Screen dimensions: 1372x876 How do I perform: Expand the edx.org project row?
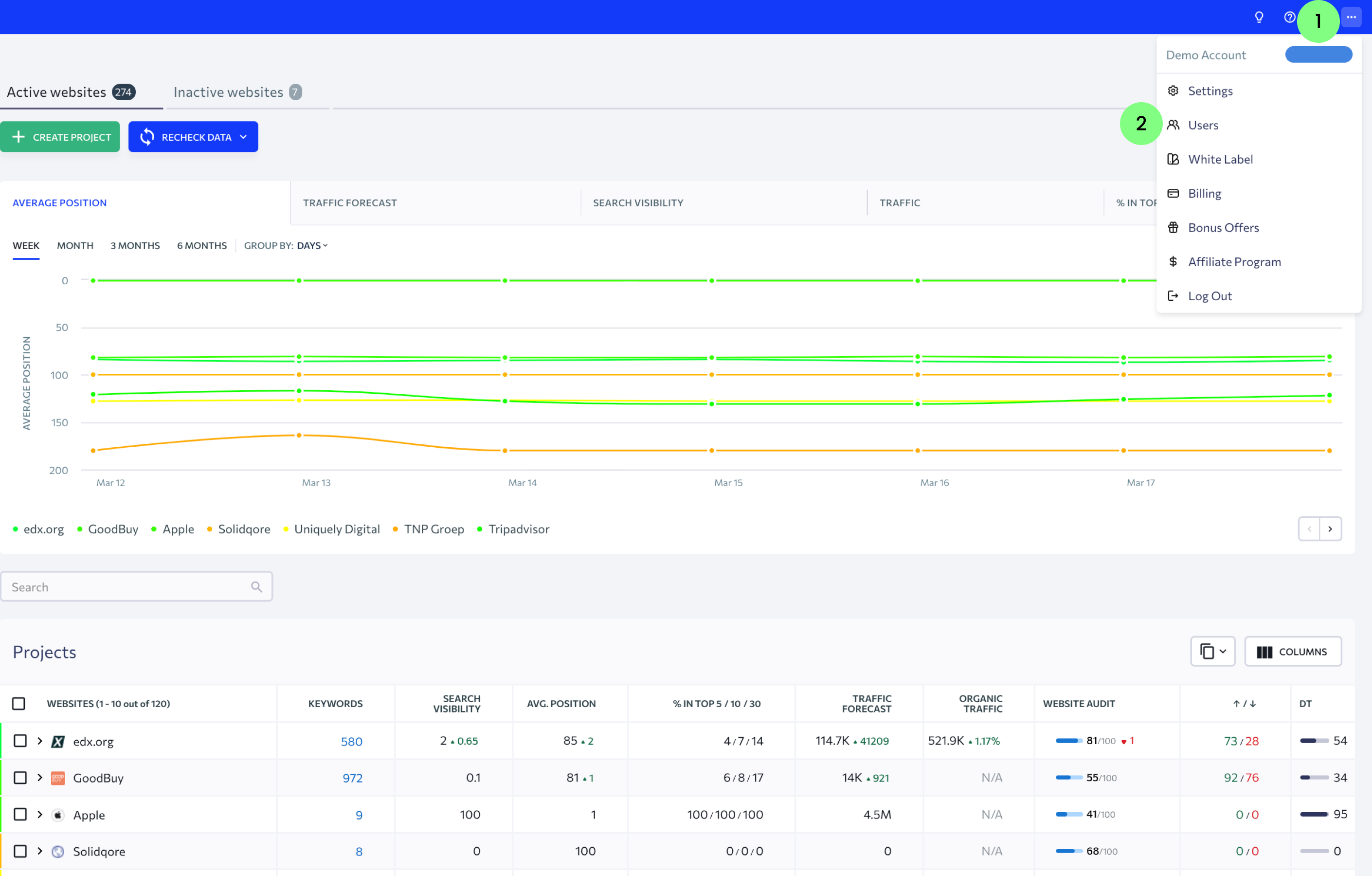click(x=40, y=740)
